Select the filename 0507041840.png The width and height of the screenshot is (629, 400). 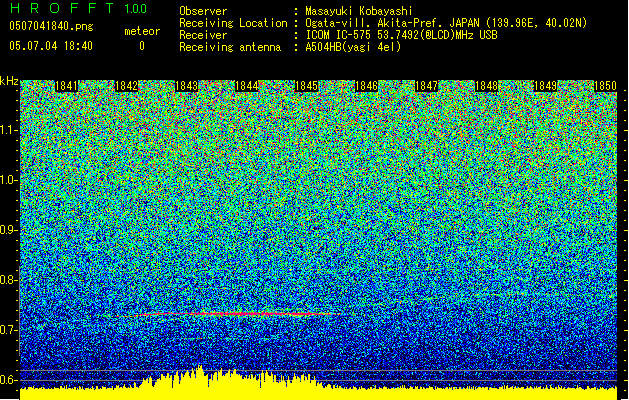tap(51, 26)
